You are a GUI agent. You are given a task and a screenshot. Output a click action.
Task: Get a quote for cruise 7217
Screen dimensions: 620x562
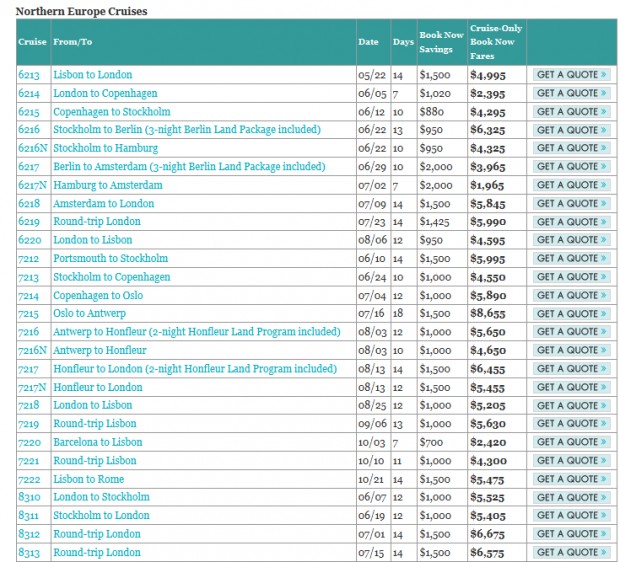[x=571, y=369]
